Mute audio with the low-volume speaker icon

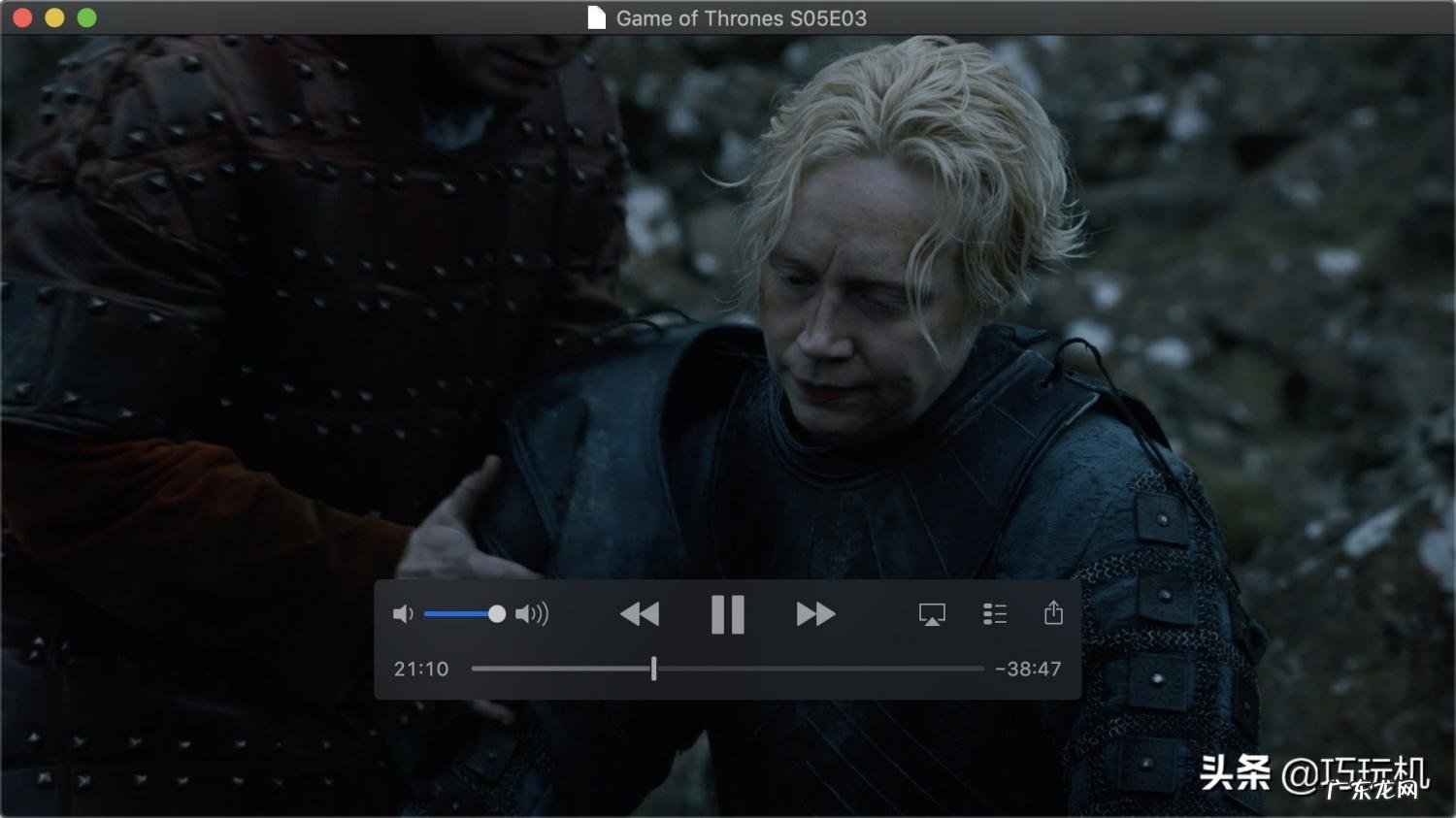[403, 614]
